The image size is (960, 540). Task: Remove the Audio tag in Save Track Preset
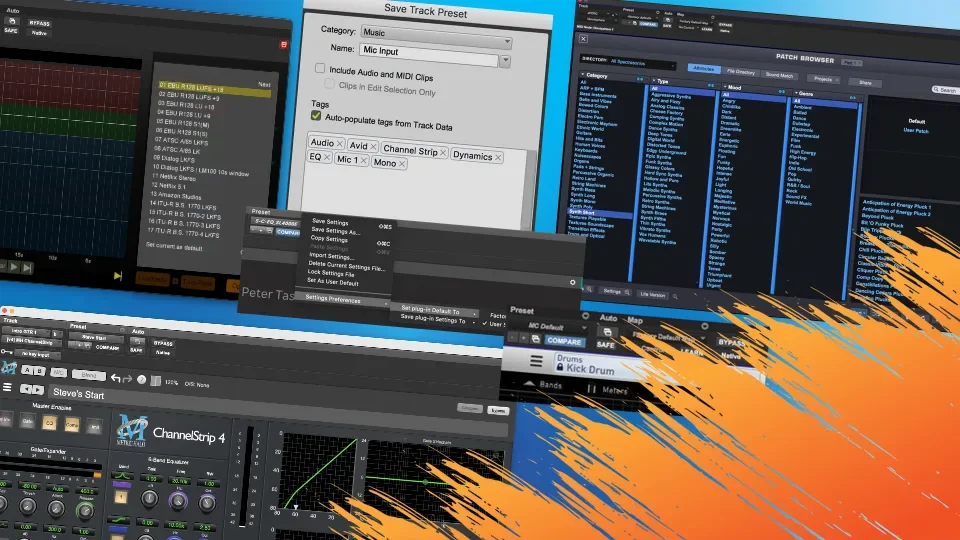(339, 143)
